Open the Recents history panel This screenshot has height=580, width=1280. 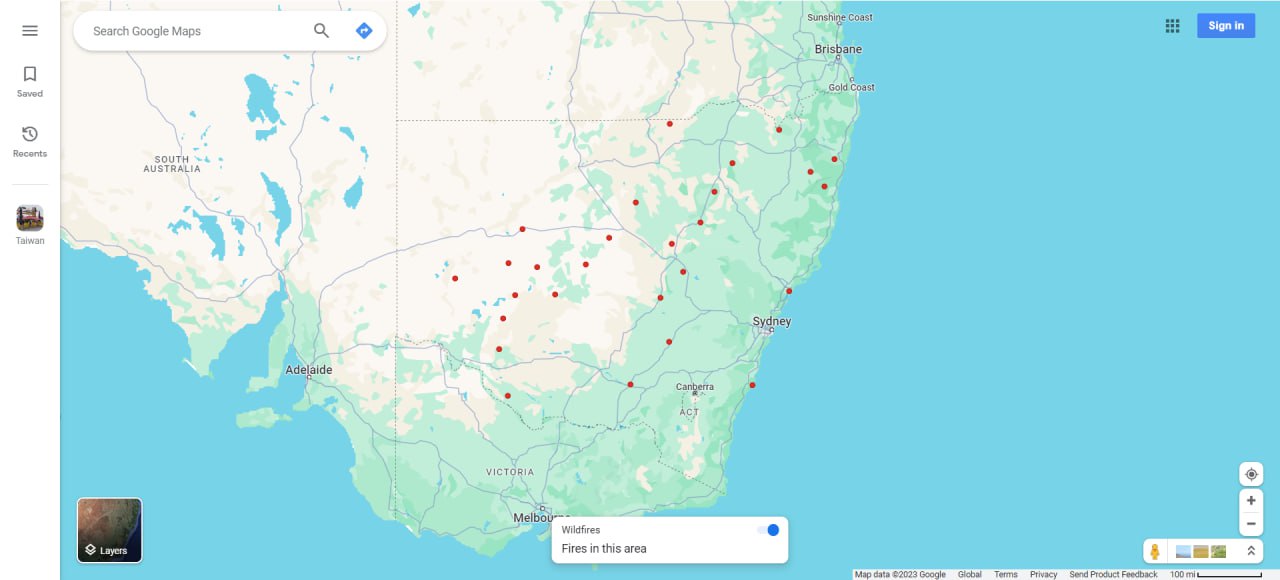point(30,141)
